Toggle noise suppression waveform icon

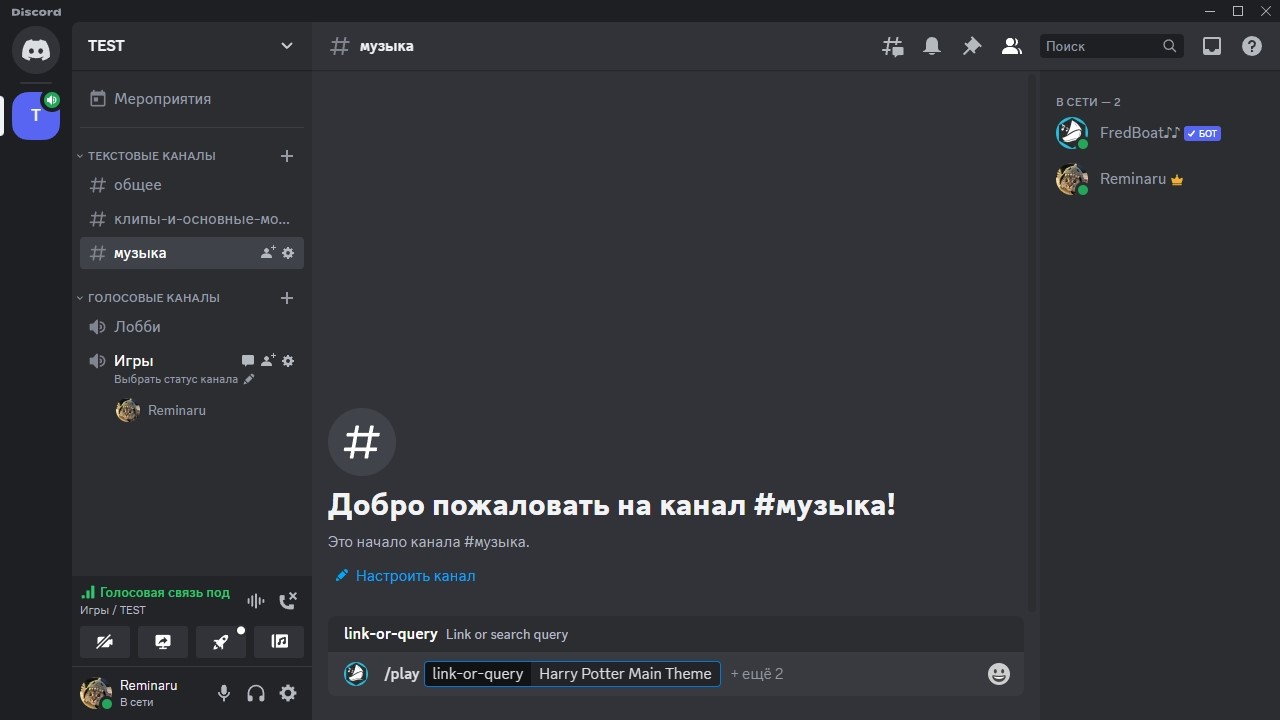(x=256, y=601)
